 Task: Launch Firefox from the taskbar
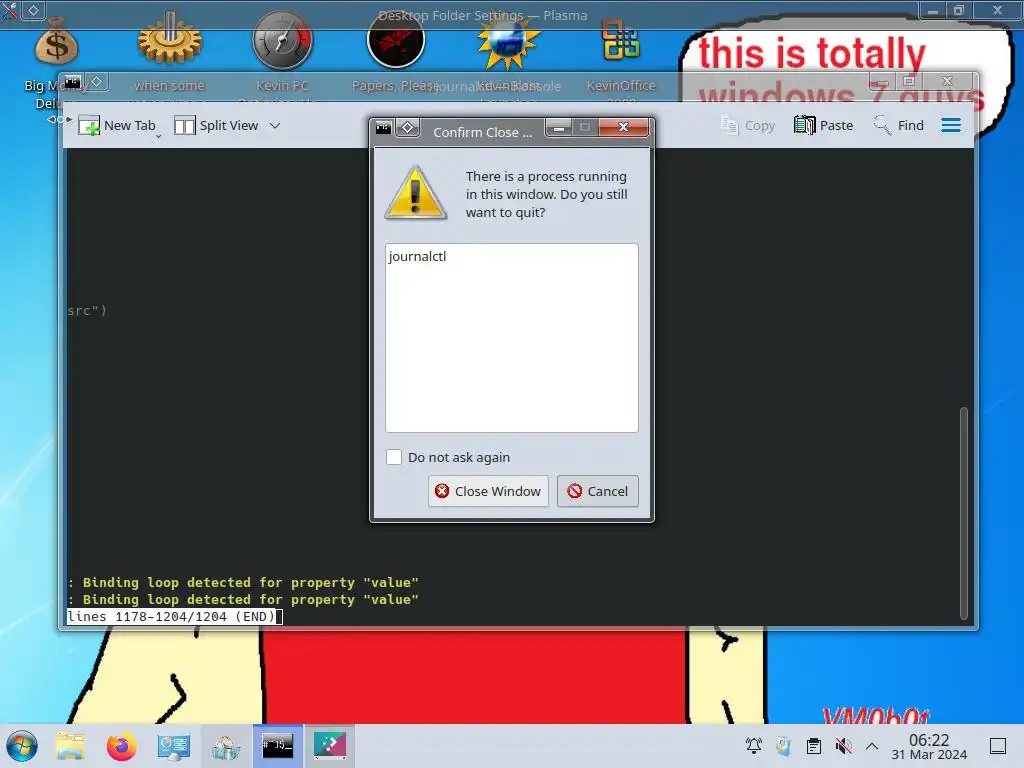tap(121, 746)
